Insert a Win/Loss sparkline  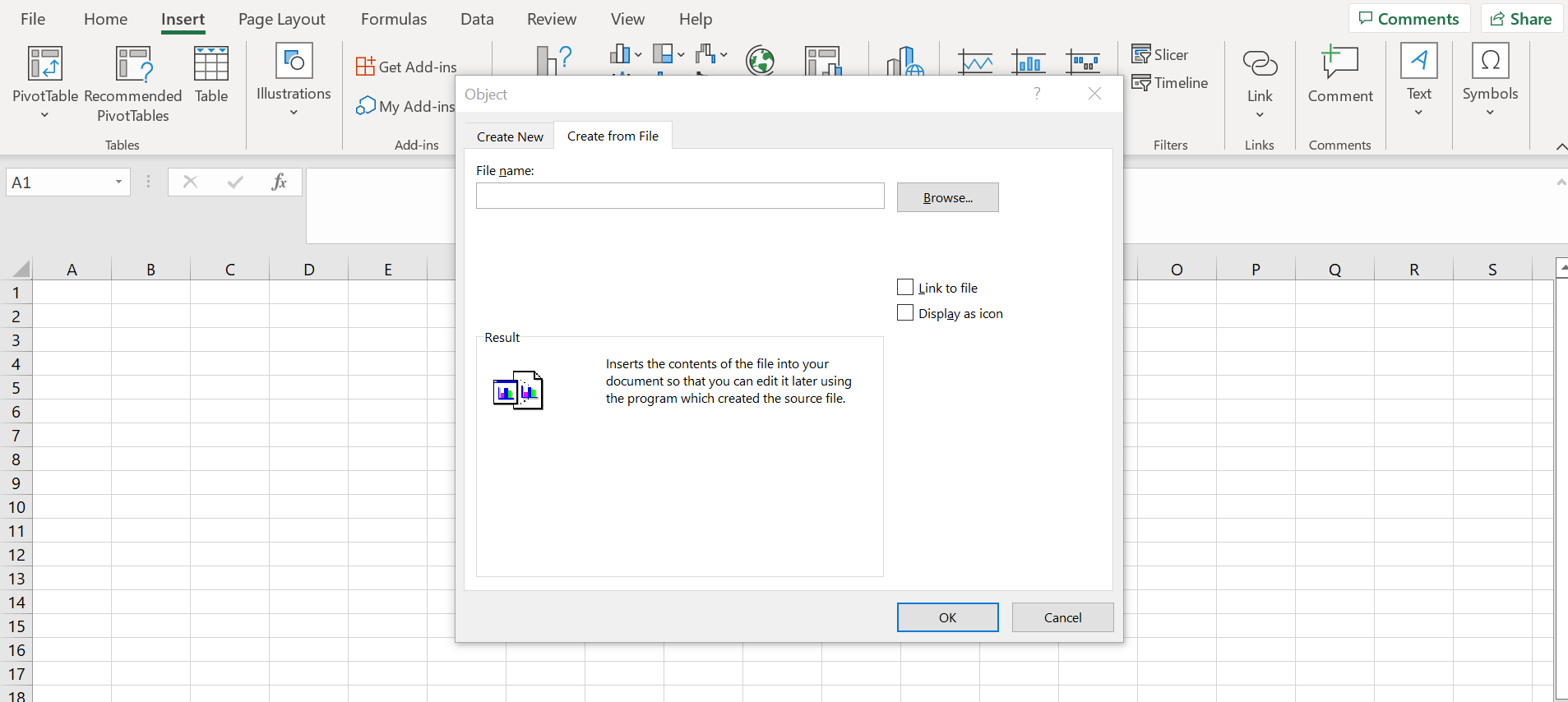(1083, 62)
